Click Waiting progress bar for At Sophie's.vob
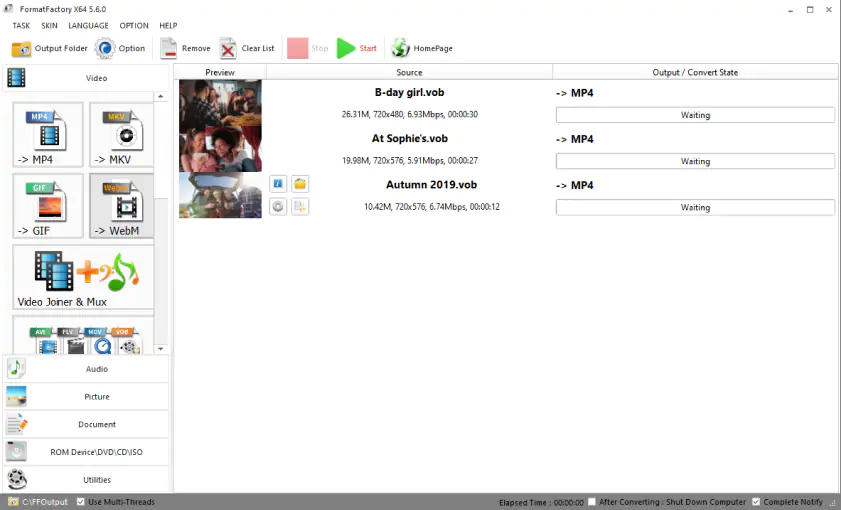Viewport: 841px width, 510px height. click(695, 161)
